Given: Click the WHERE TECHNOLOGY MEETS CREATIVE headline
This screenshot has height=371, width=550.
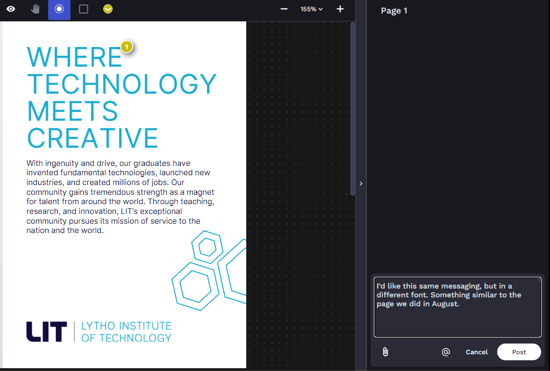Looking at the screenshot, I should coord(122,97).
